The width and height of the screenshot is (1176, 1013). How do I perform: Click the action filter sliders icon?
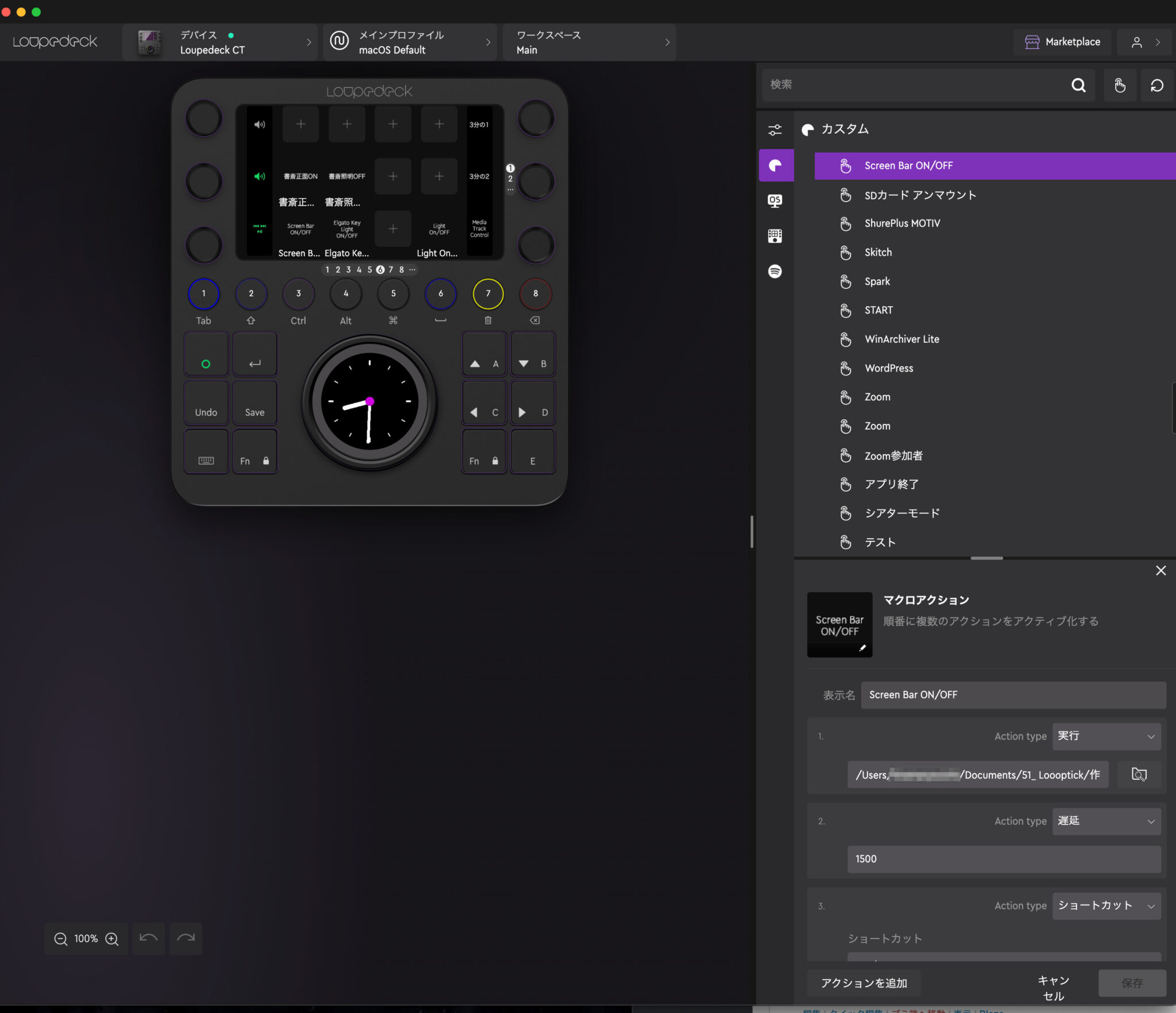[775, 130]
